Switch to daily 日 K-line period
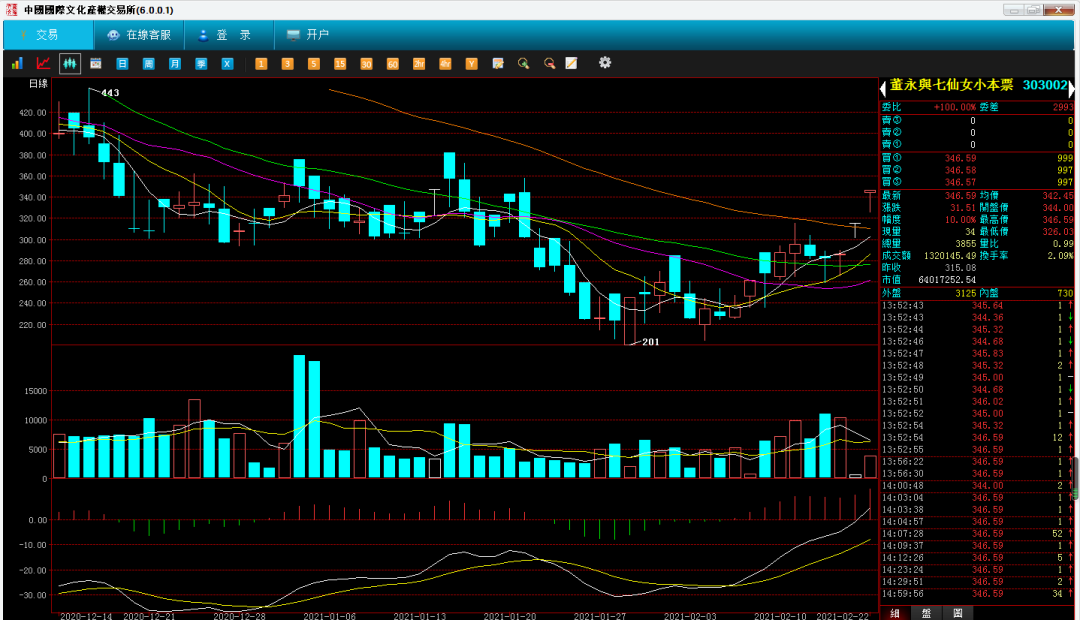The height and width of the screenshot is (620, 1080). coord(122,63)
